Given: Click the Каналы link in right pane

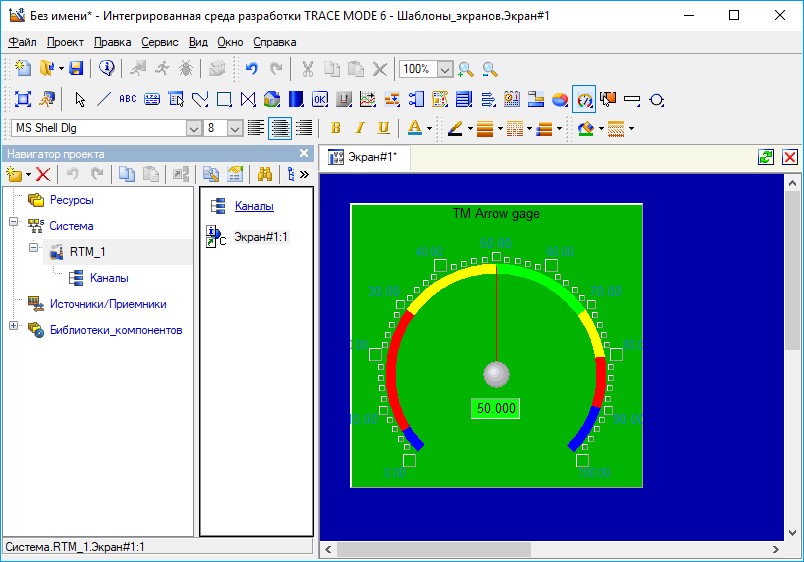Looking at the screenshot, I should click(254, 206).
